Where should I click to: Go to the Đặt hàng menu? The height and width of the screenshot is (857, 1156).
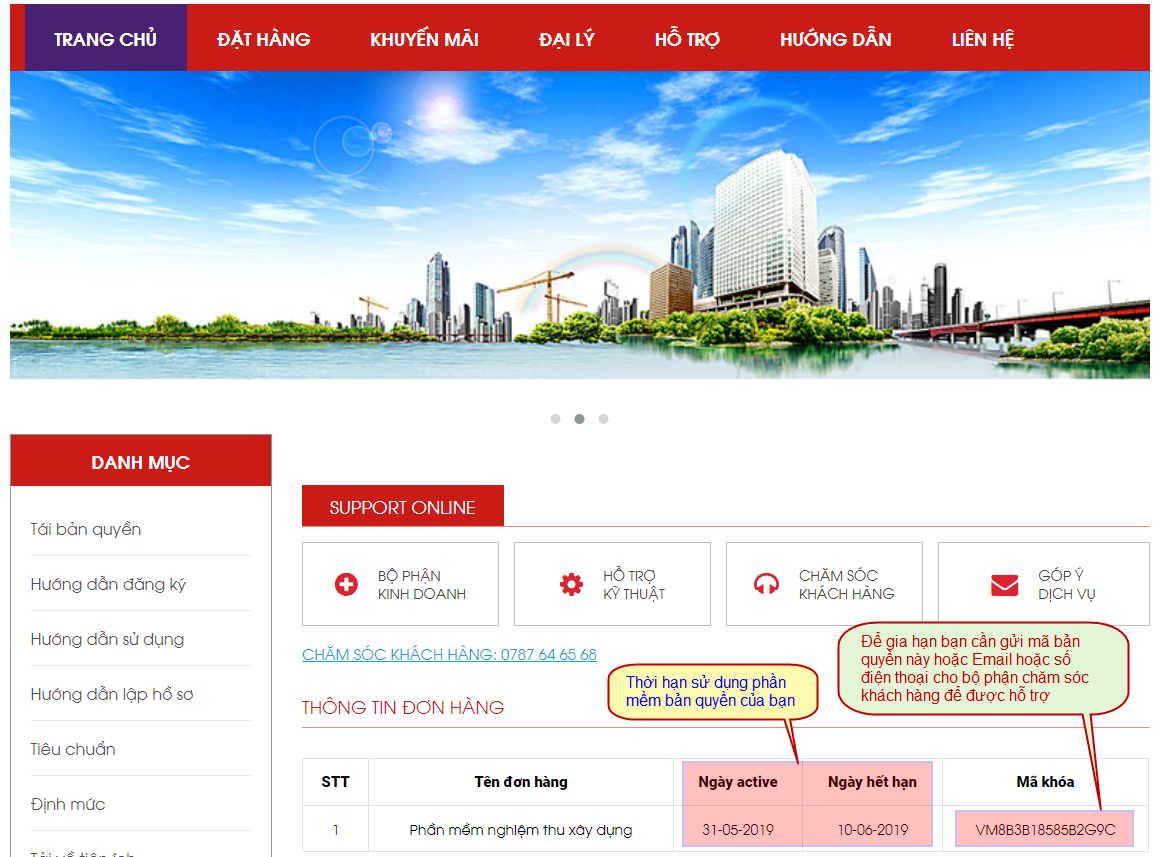pos(263,39)
